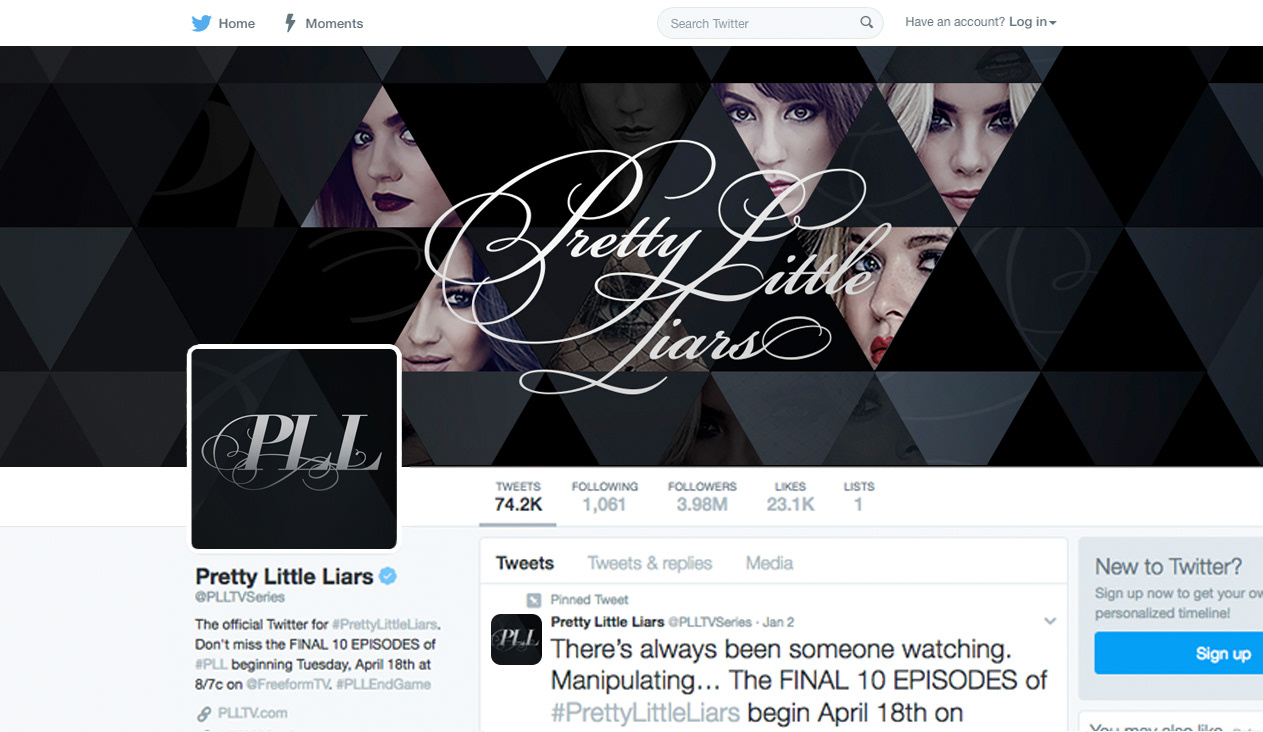Open Moments via the lightning bolt icon
The width and height of the screenshot is (1263, 732).
[290, 23]
